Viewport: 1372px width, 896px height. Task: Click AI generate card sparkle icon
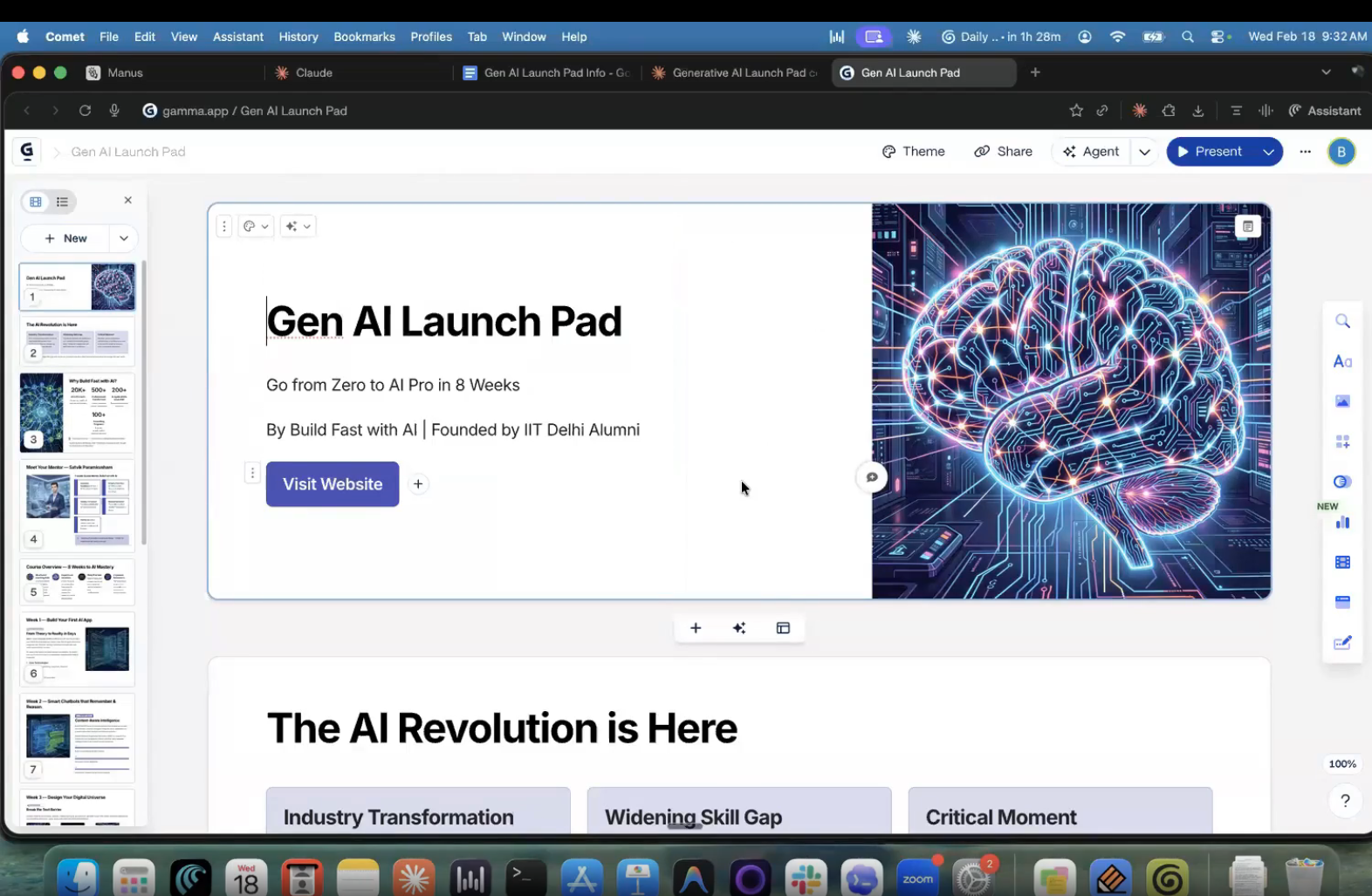click(739, 628)
